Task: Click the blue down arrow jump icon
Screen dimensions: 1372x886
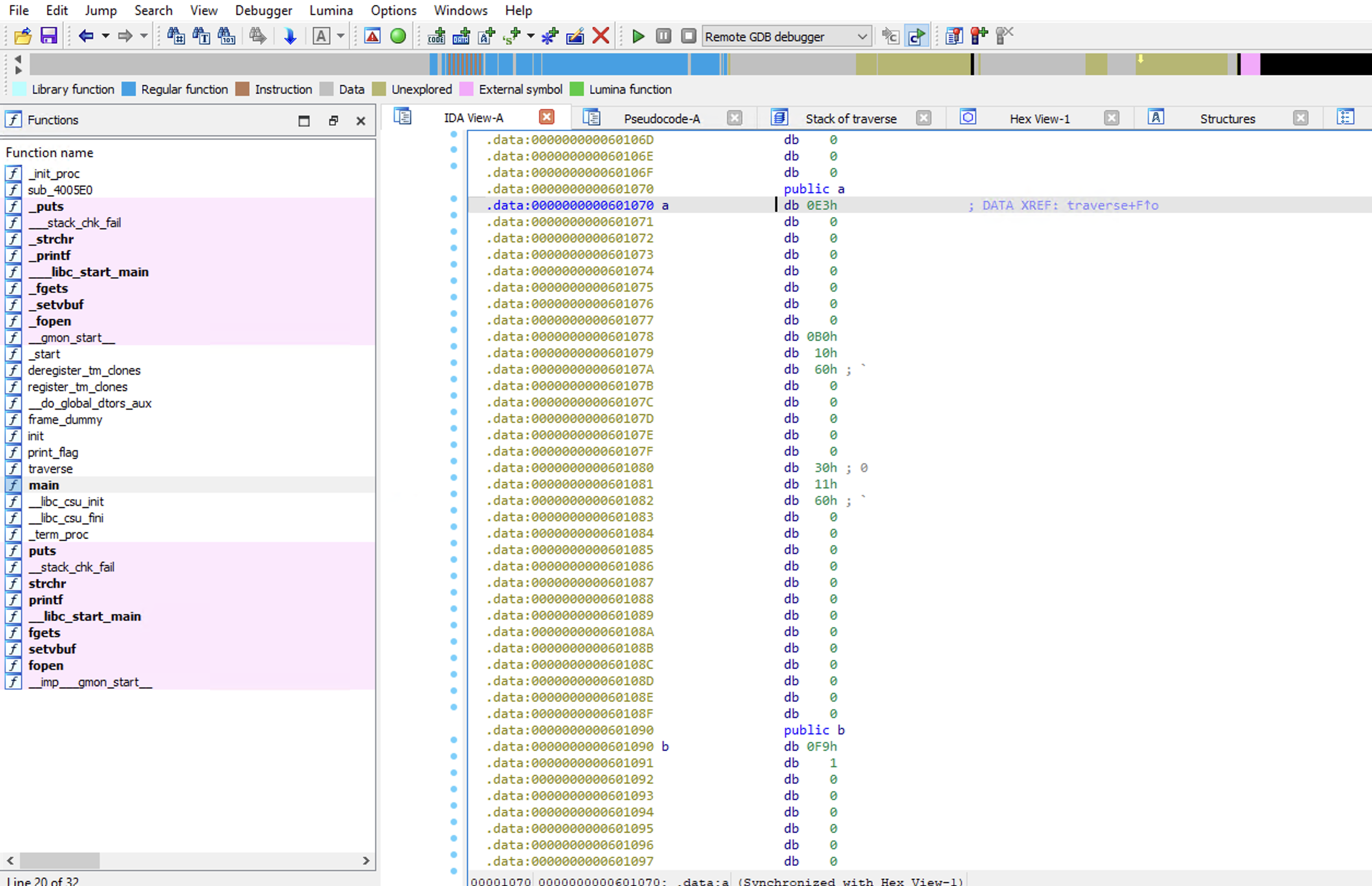Action: pyautogui.click(x=290, y=36)
